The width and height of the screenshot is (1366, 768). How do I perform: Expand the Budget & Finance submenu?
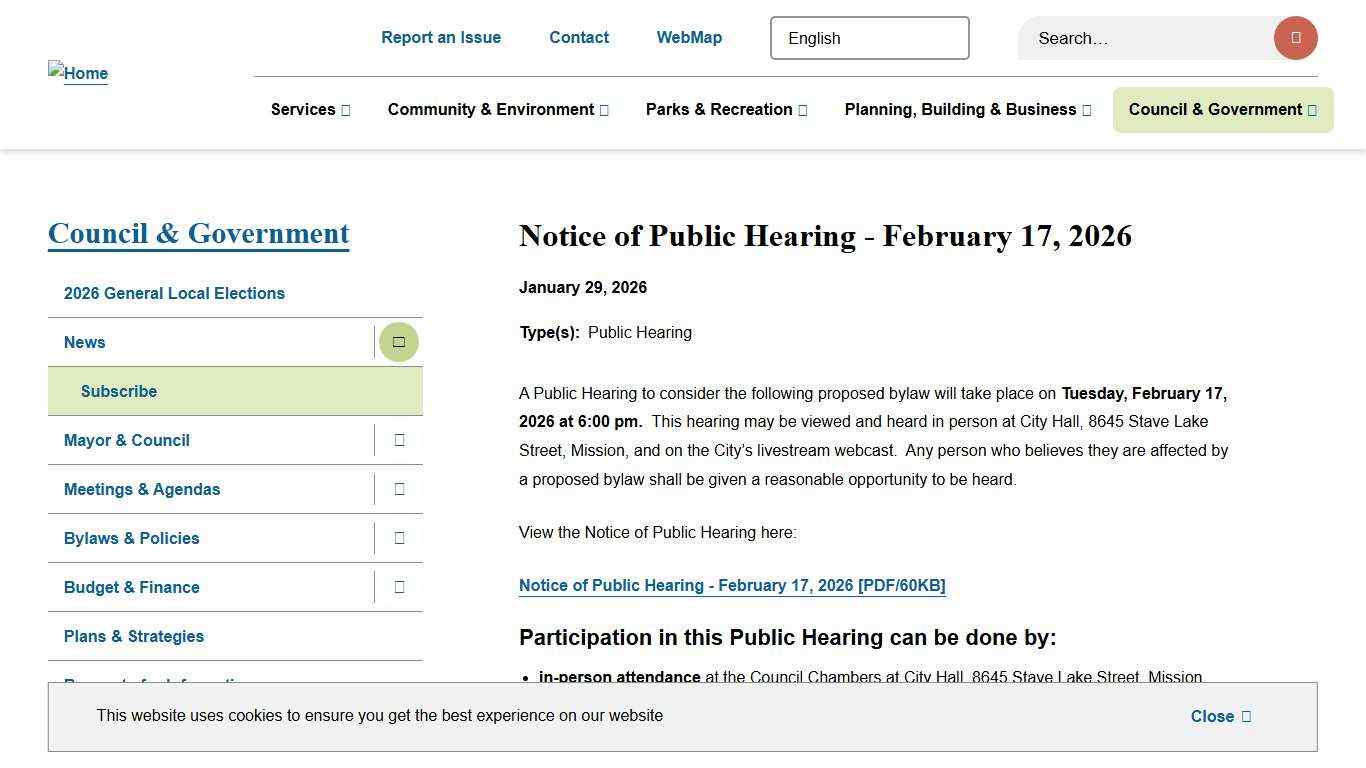398,587
